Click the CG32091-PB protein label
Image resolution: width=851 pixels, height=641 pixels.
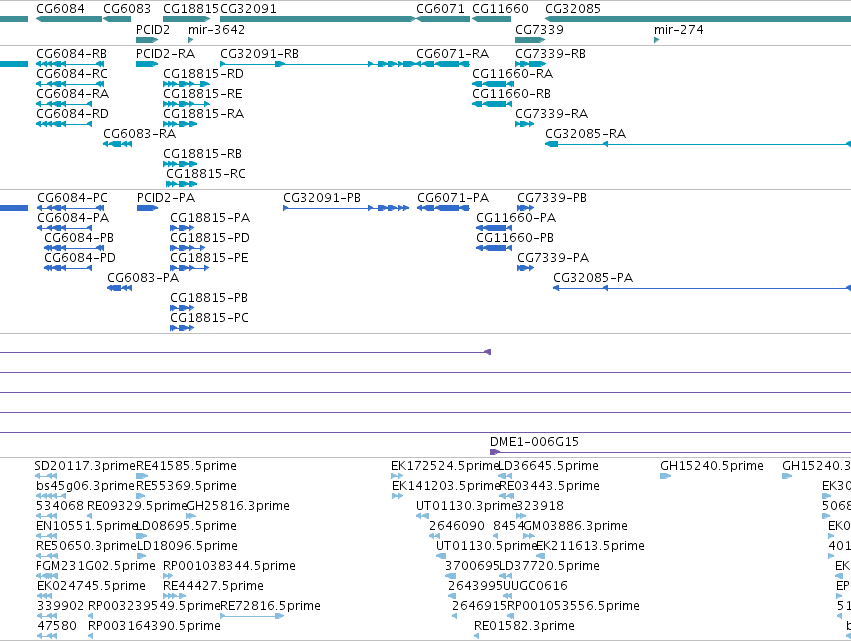click(322, 198)
